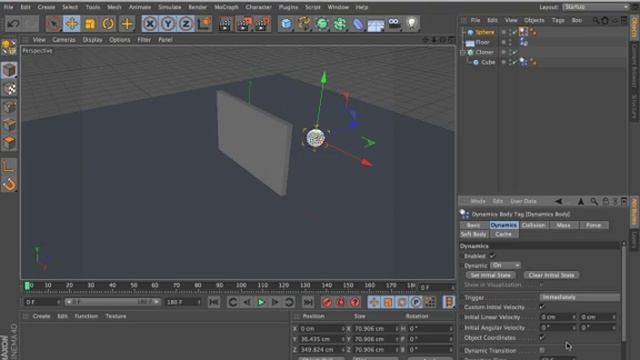The height and width of the screenshot is (360, 640).
Task: Activate the Move tool
Action: [72, 24]
